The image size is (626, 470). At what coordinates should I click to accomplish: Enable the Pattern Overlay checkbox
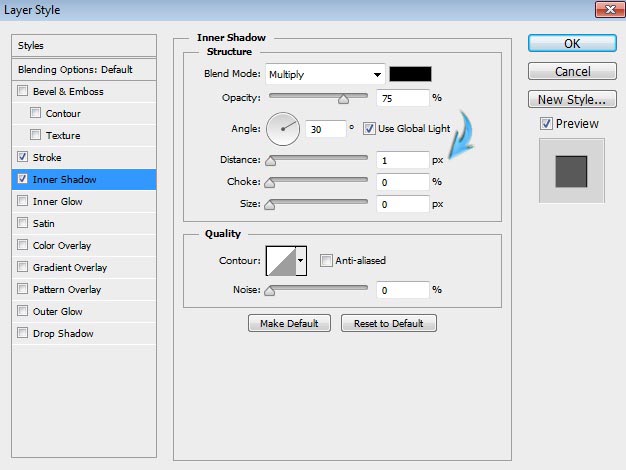pyautogui.click(x=23, y=288)
